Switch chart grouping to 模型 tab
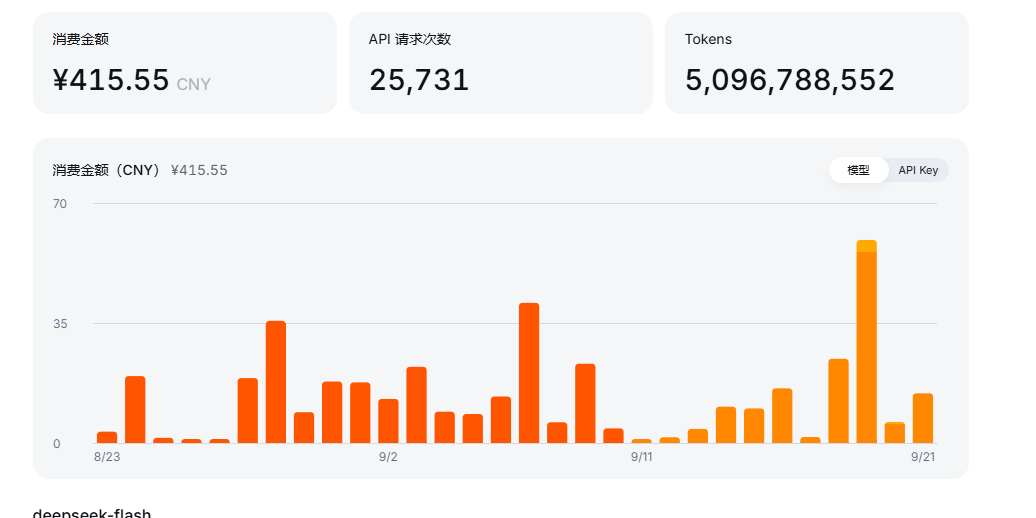The width and height of the screenshot is (1036, 518). pyautogui.click(x=858, y=170)
